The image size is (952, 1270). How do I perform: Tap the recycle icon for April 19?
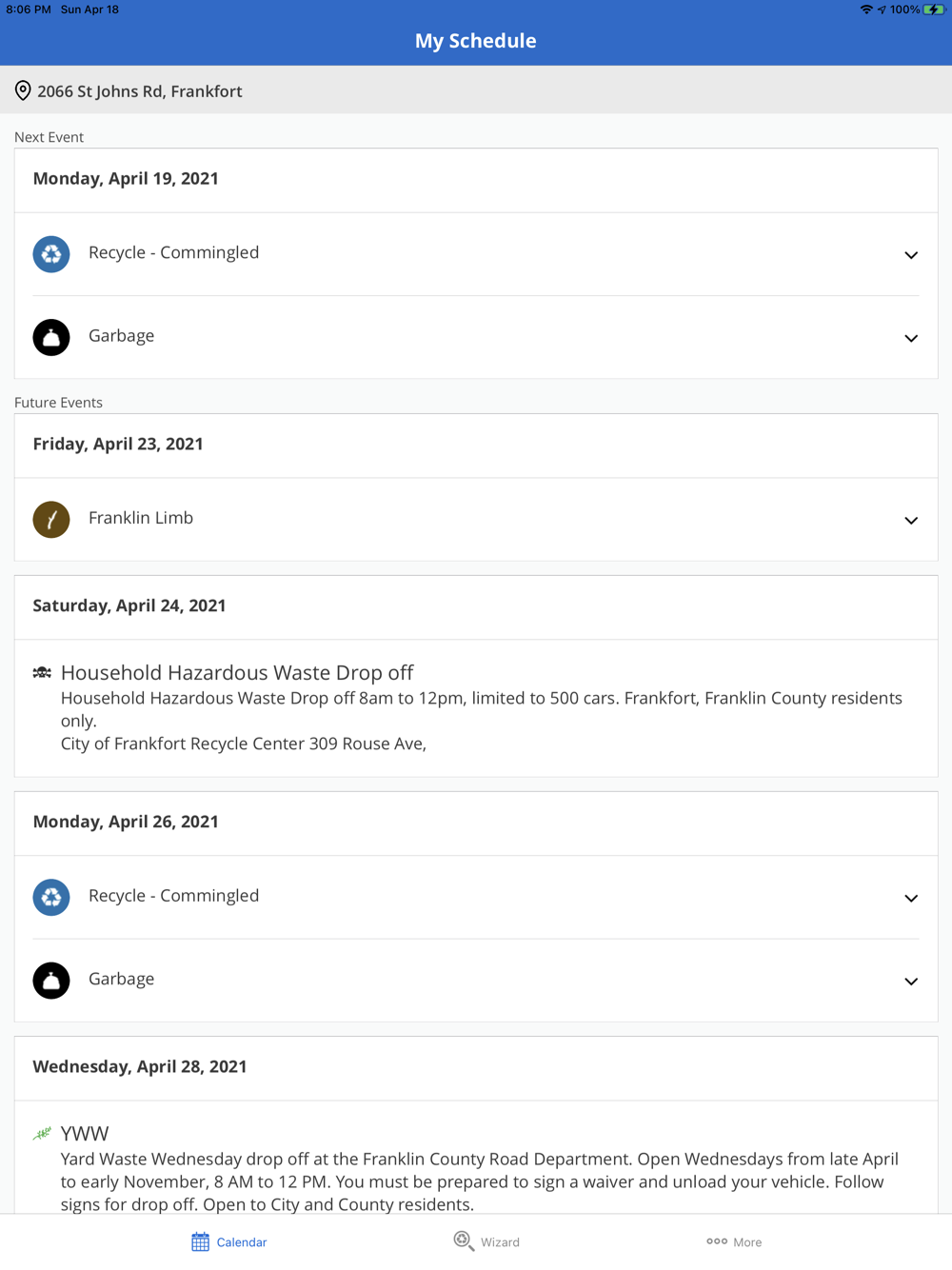pyautogui.click(x=51, y=254)
